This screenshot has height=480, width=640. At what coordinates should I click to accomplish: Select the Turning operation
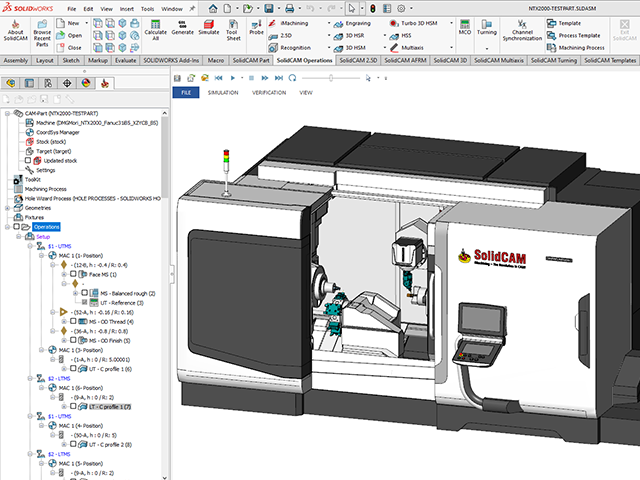tap(487, 28)
